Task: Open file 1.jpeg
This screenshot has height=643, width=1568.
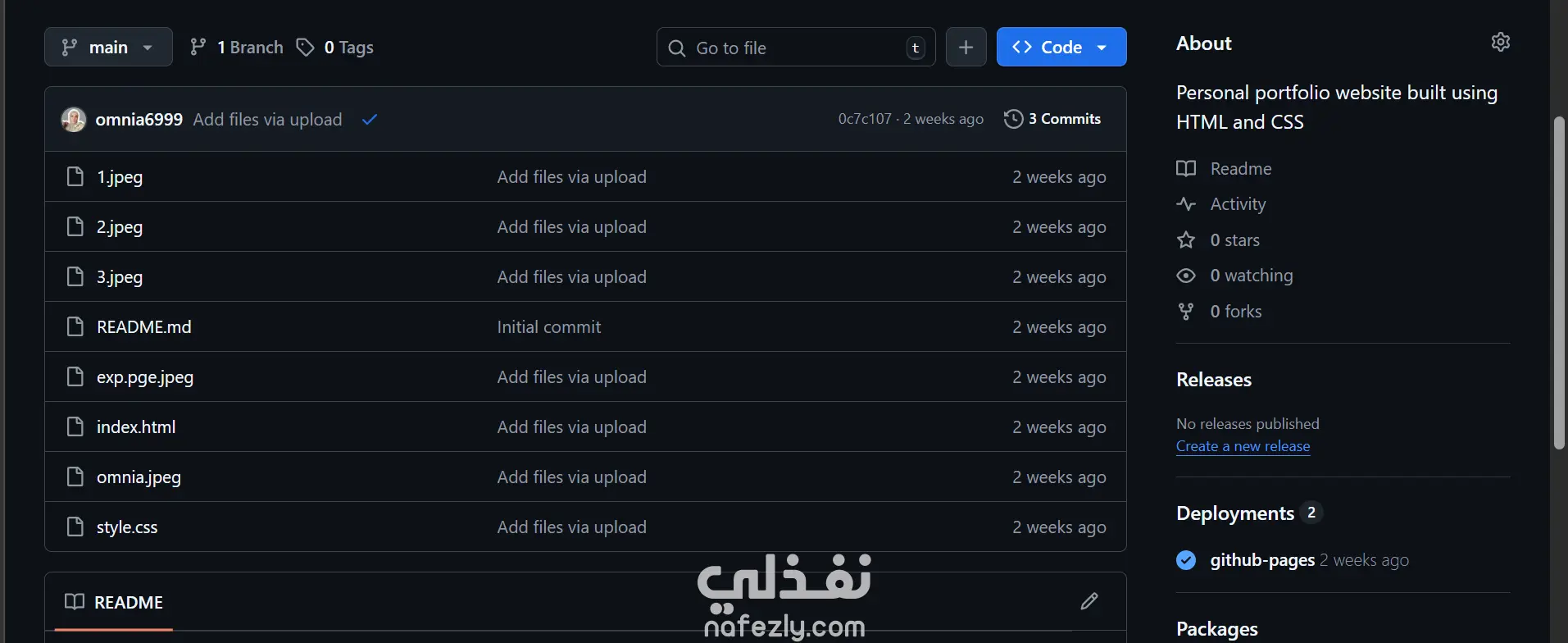Action: tap(120, 177)
